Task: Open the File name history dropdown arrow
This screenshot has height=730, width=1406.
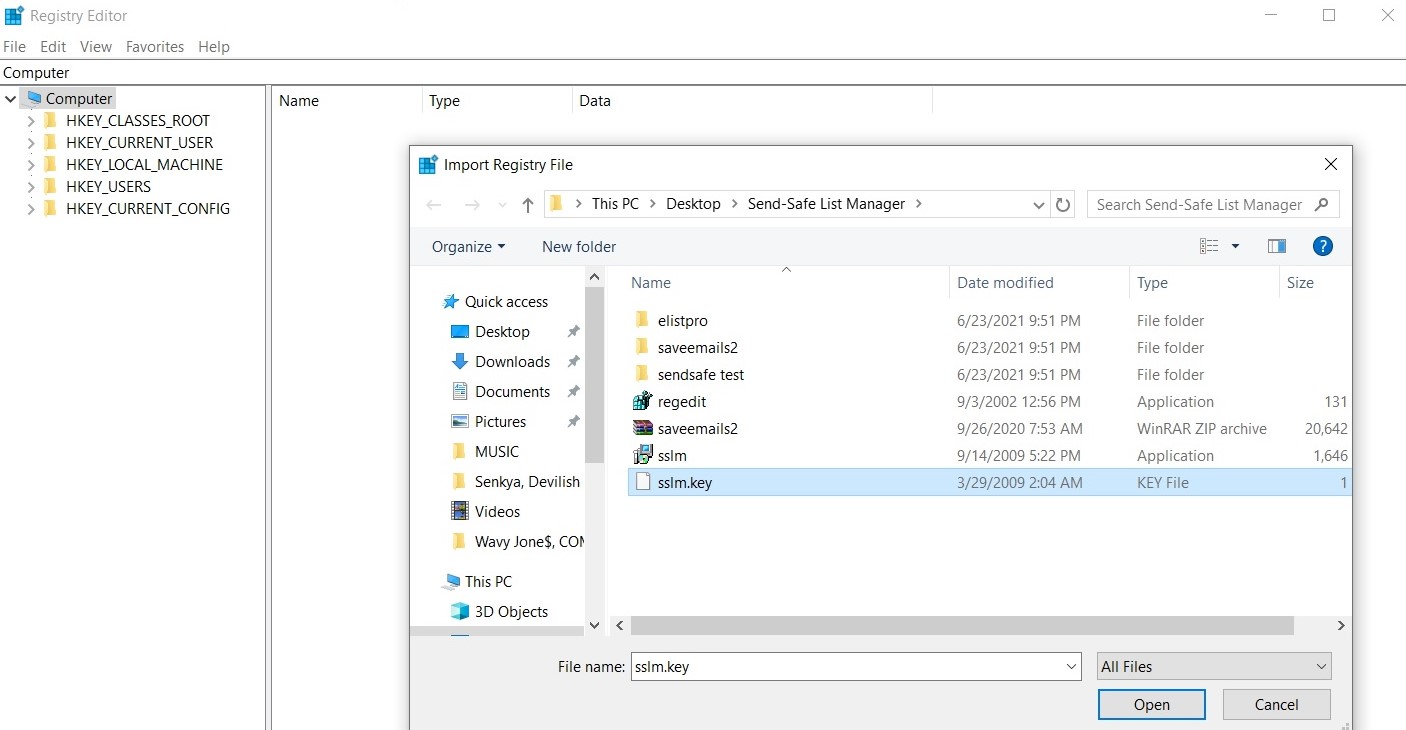Action: pyautogui.click(x=1072, y=666)
